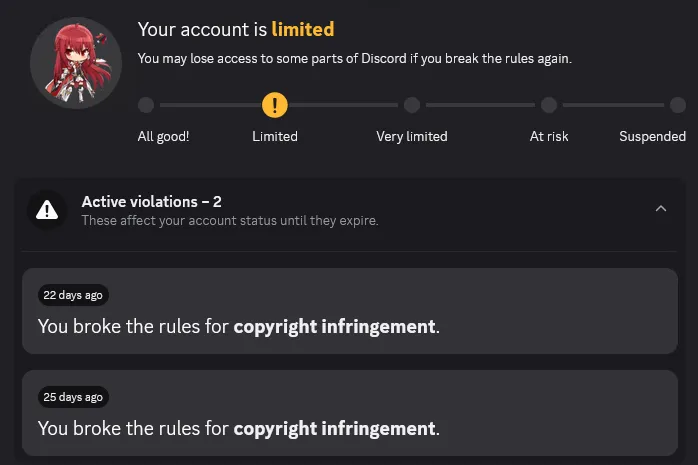This screenshot has height=465, width=698.
Task: Click 'These affect your account status' subtitle
Action: [x=230, y=221]
